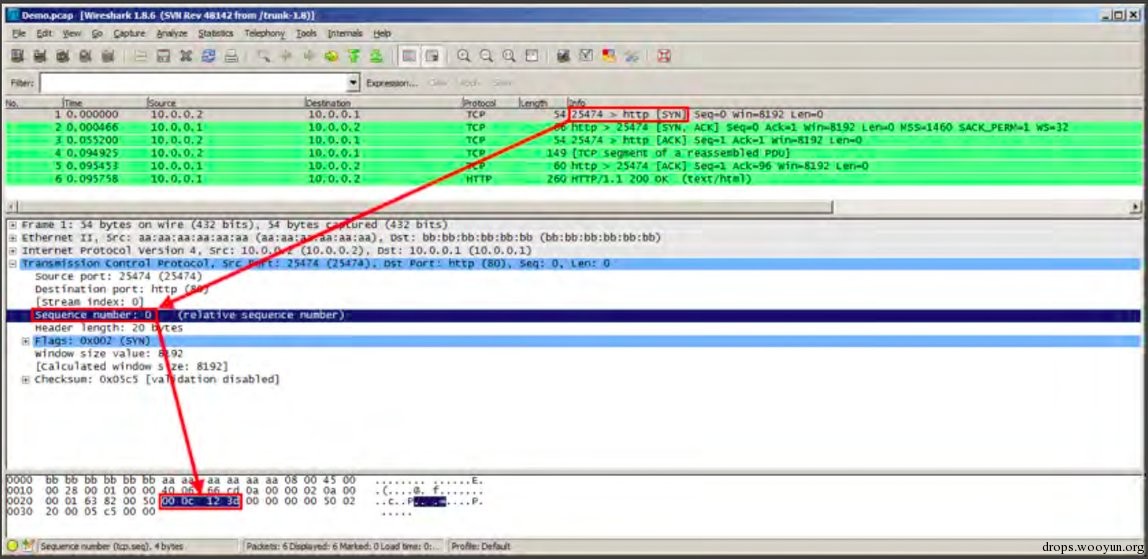Click the expert info status circle
Viewport: 1148px width, 559px height.
pyautogui.click(x=12, y=546)
